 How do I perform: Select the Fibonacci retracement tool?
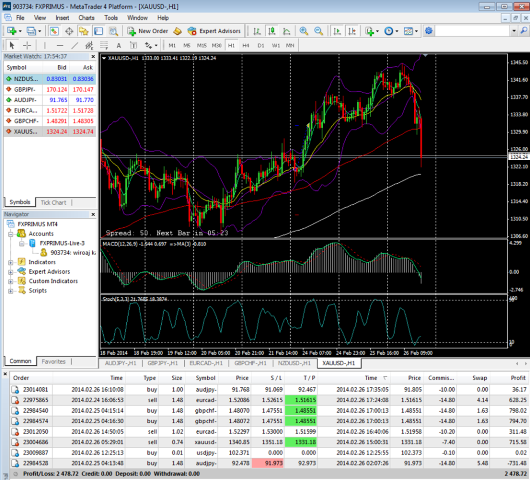[x=104, y=45]
